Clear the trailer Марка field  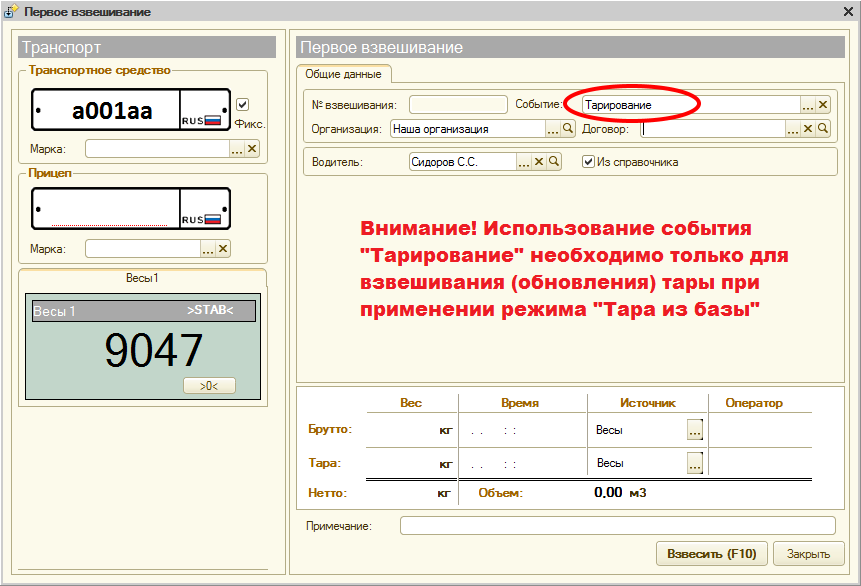click(x=223, y=249)
